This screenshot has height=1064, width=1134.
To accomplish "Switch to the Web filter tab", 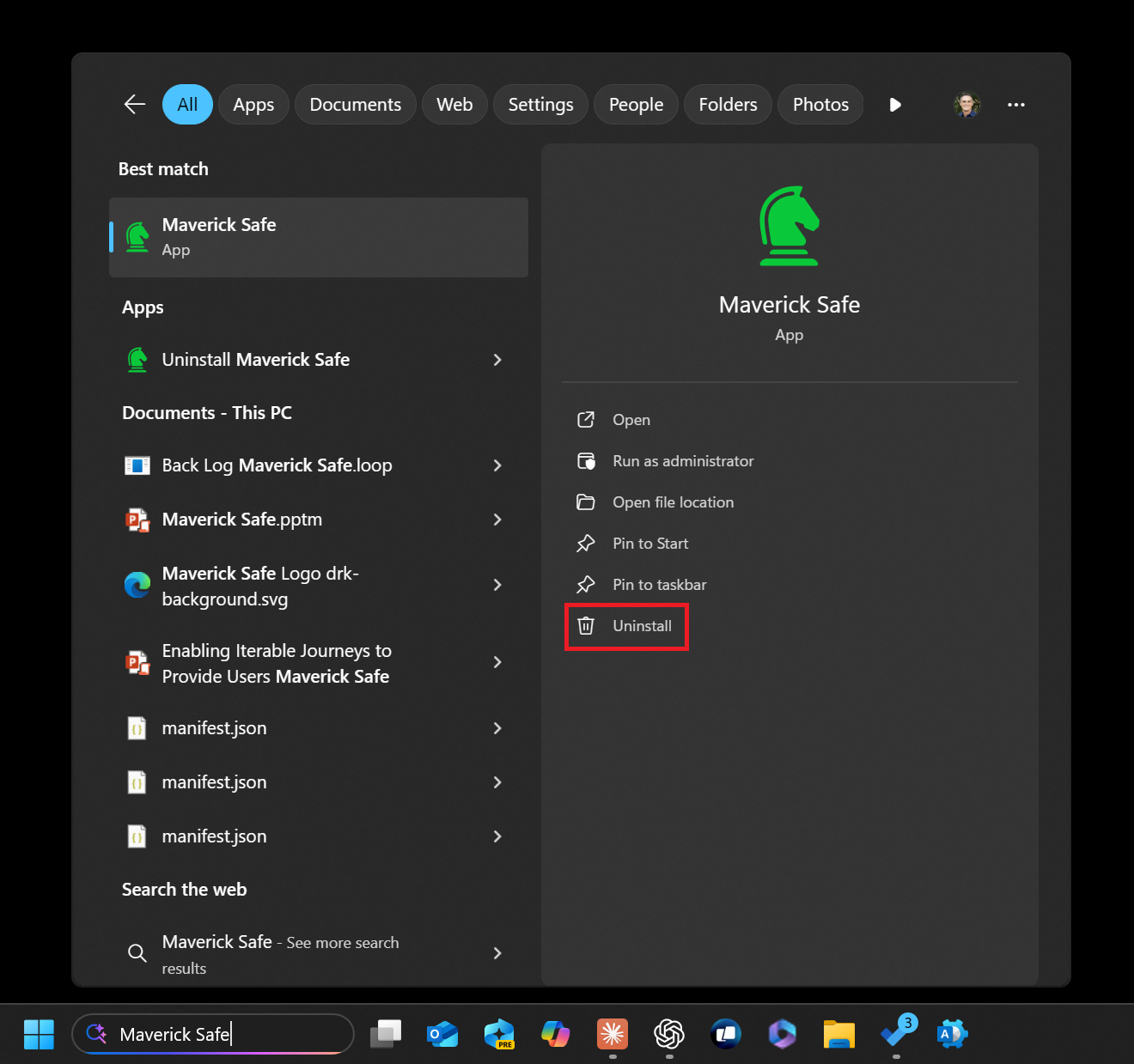I will coord(454,105).
